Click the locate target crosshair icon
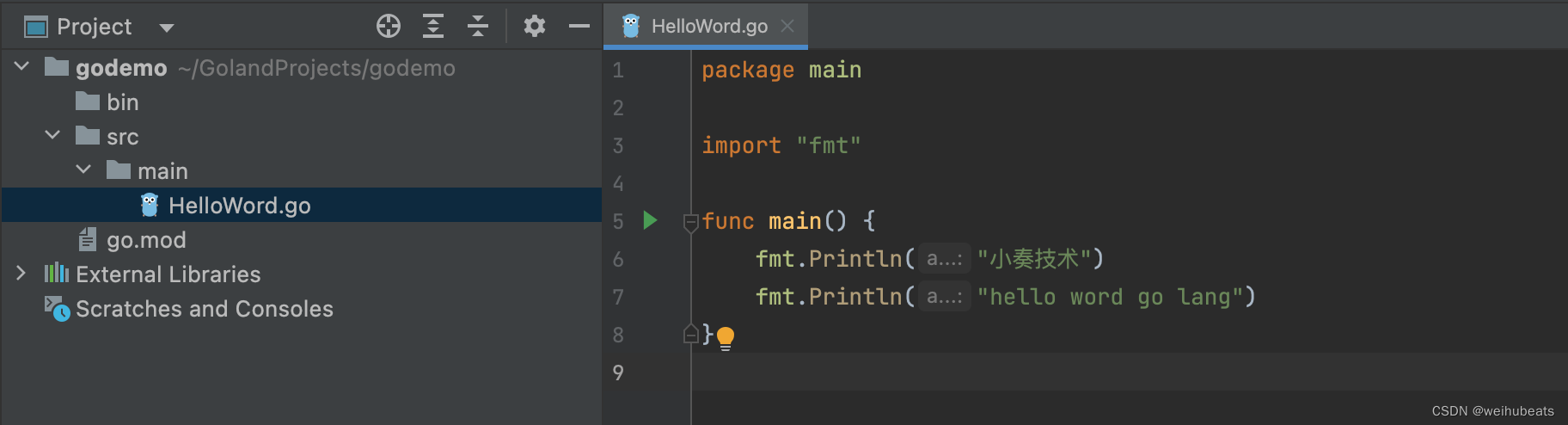Viewport: 1568px width, 425px height. pos(389,27)
